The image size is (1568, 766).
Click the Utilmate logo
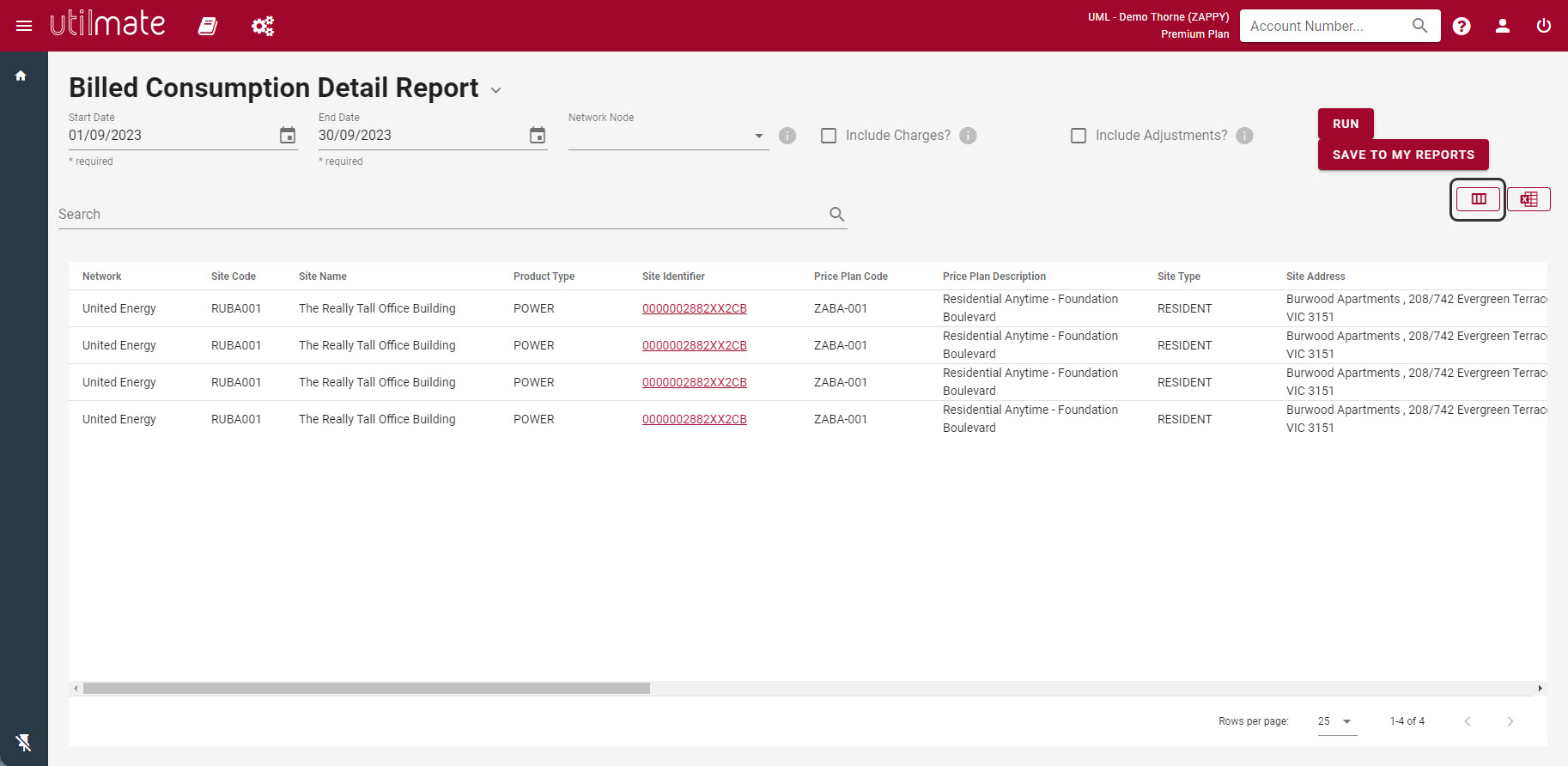[x=107, y=24]
